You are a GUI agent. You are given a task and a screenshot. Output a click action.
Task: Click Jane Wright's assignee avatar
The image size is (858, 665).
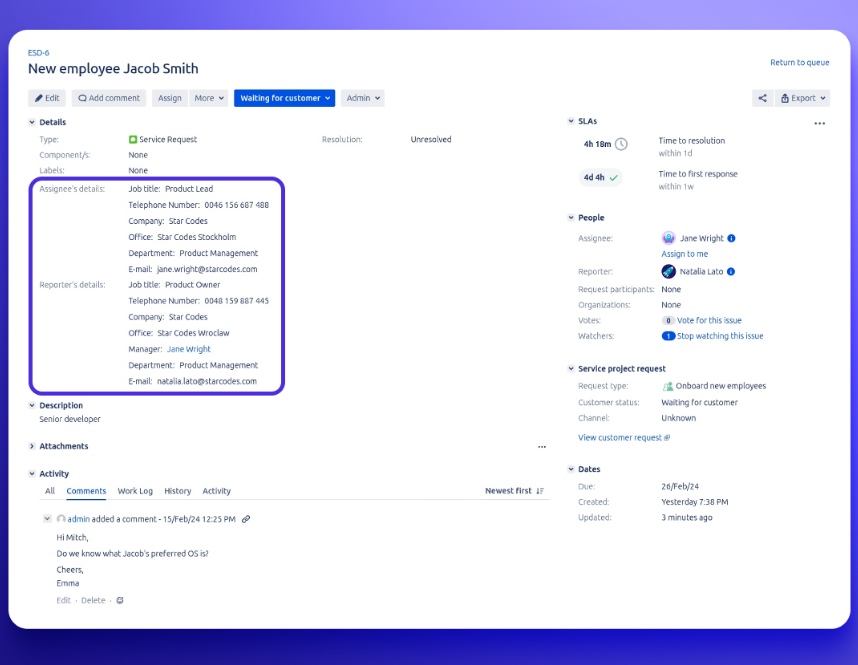(x=669, y=239)
